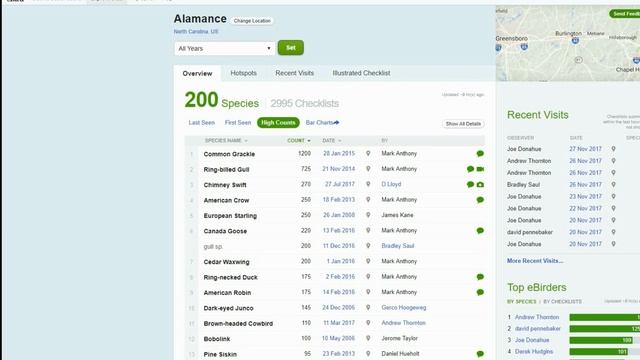Click Joe Donahue's green species bar
Viewport: 640px width, 360px height.
[x=601, y=340]
